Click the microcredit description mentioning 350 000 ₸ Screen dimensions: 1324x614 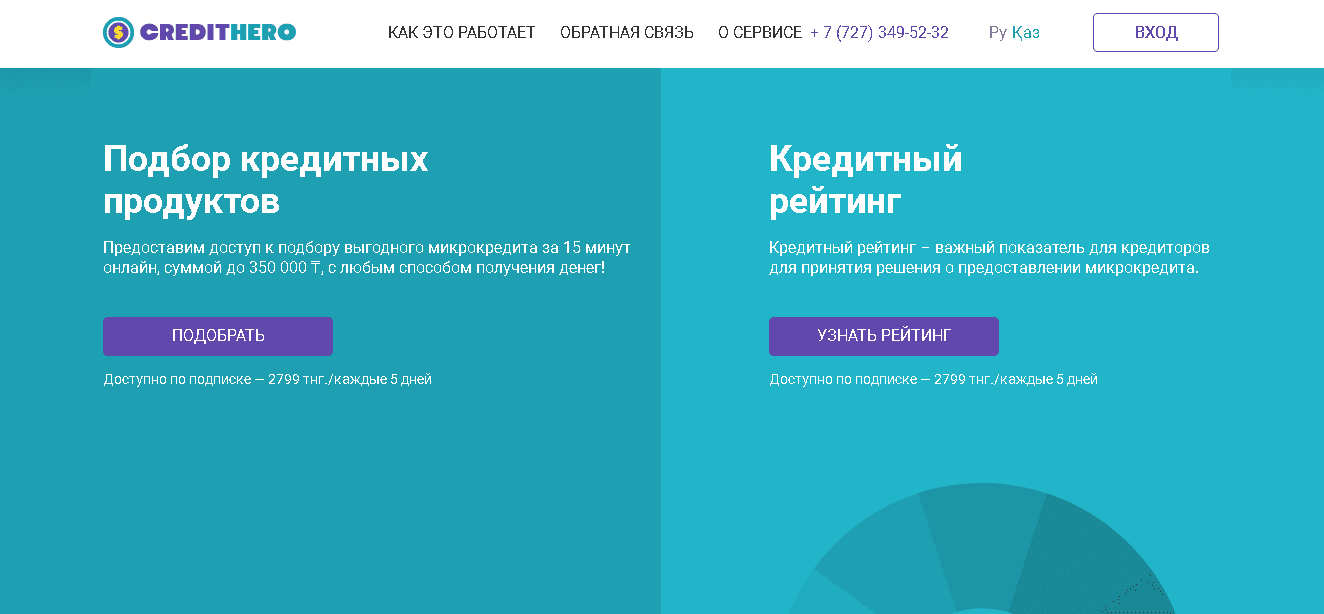coord(366,258)
